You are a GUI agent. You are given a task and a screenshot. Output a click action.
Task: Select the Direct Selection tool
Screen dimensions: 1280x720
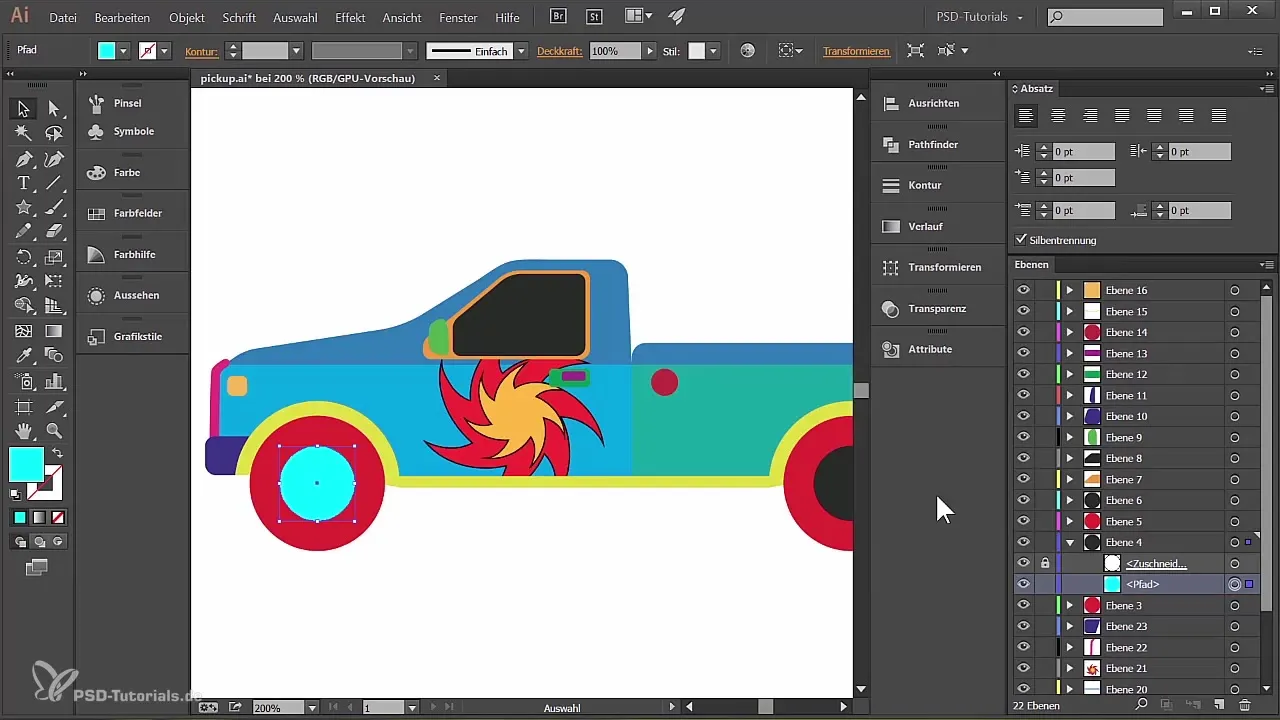pyautogui.click(x=54, y=108)
